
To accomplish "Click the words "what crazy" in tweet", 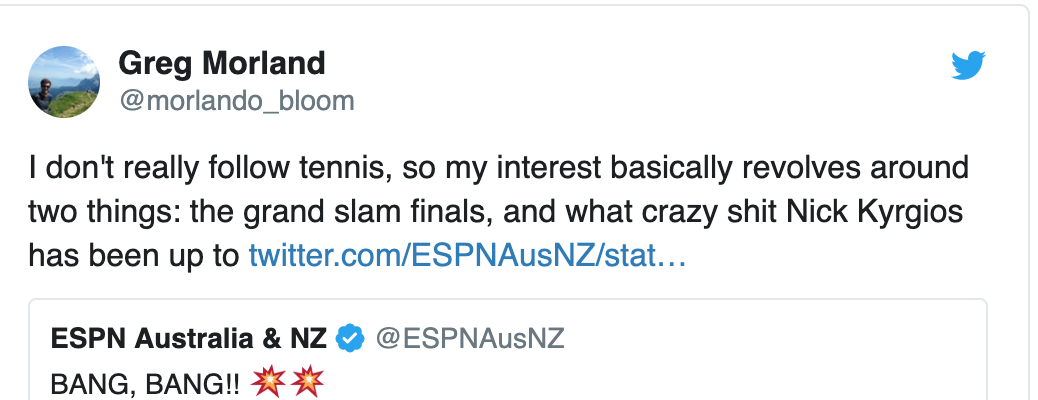I will (x=632, y=212).
